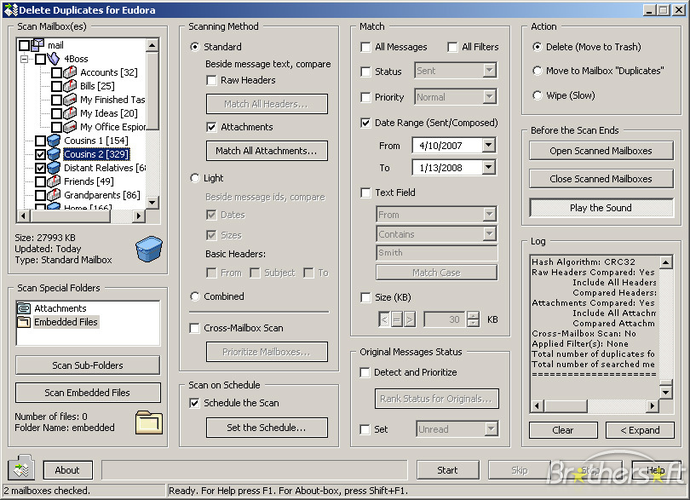Click the 4Boss folder icon

coord(54,58)
